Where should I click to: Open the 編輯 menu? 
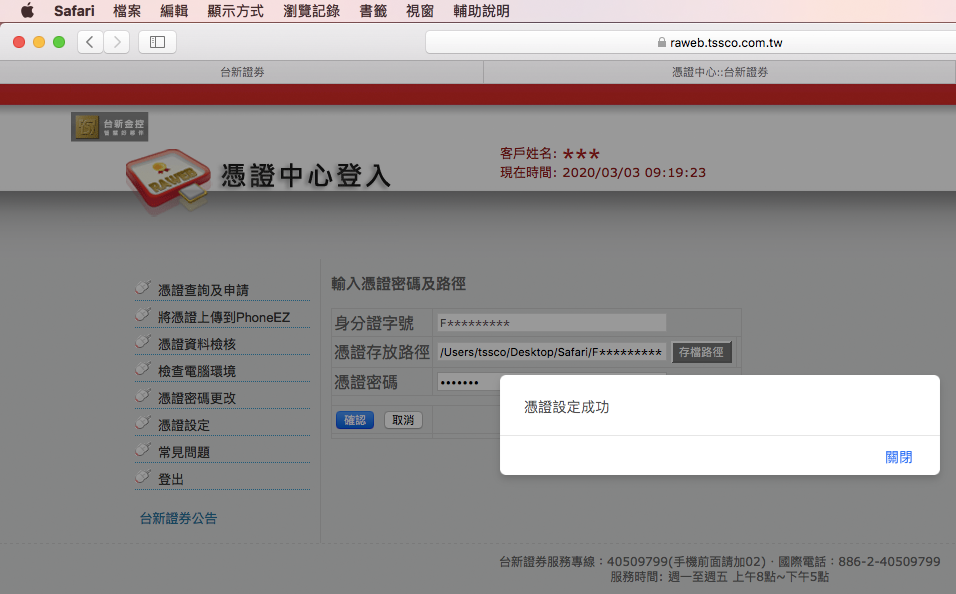tap(174, 11)
